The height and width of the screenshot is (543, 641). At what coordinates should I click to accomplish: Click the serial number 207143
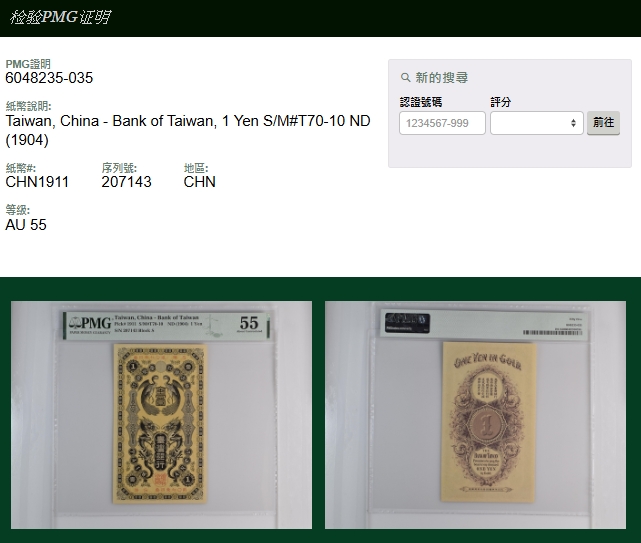point(126,182)
